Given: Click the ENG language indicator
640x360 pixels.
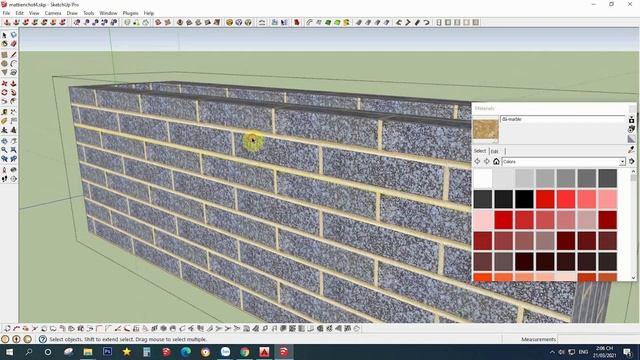Looking at the screenshot, I should [x=583, y=352].
